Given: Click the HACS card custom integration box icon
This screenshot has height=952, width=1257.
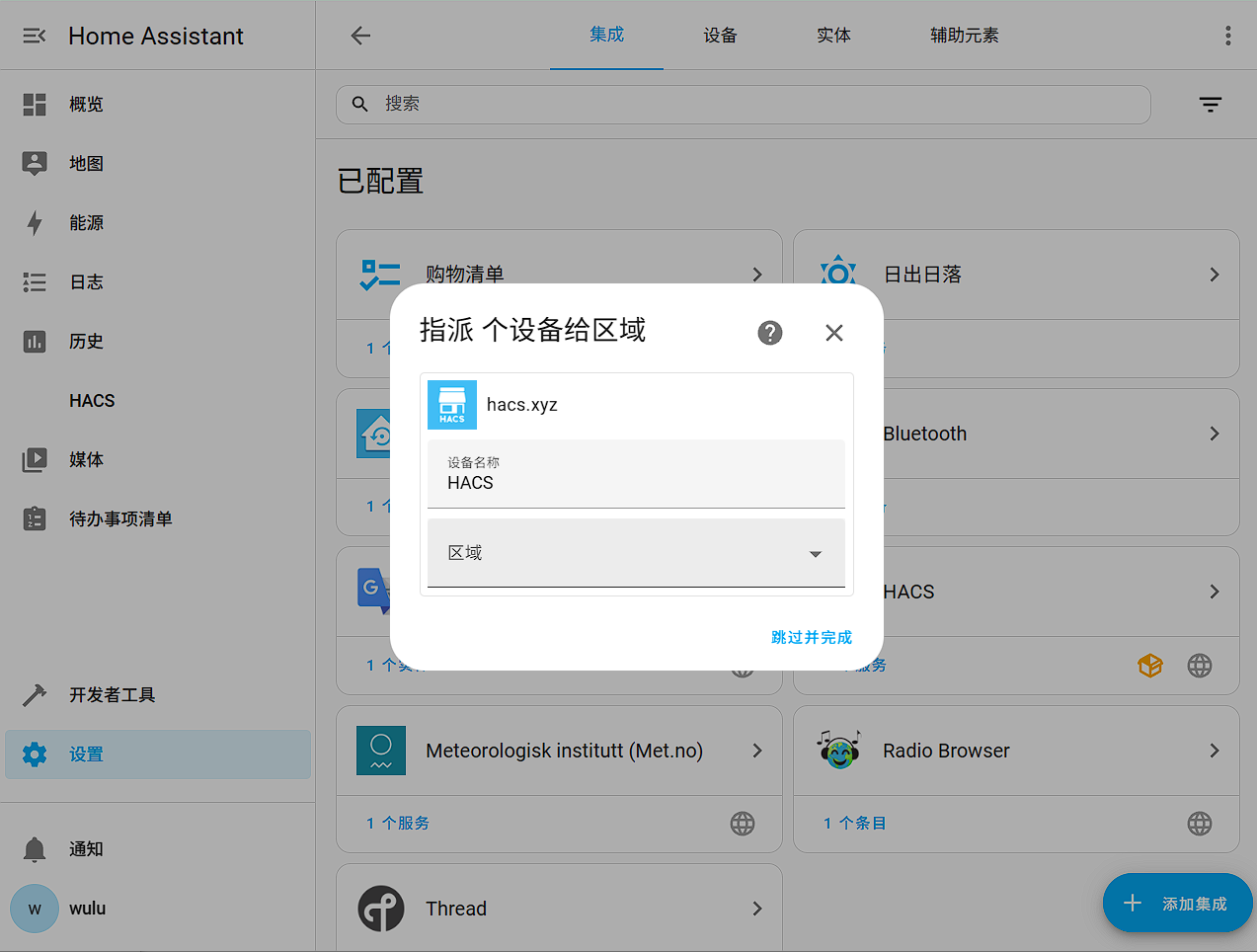Looking at the screenshot, I should tap(1150, 666).
